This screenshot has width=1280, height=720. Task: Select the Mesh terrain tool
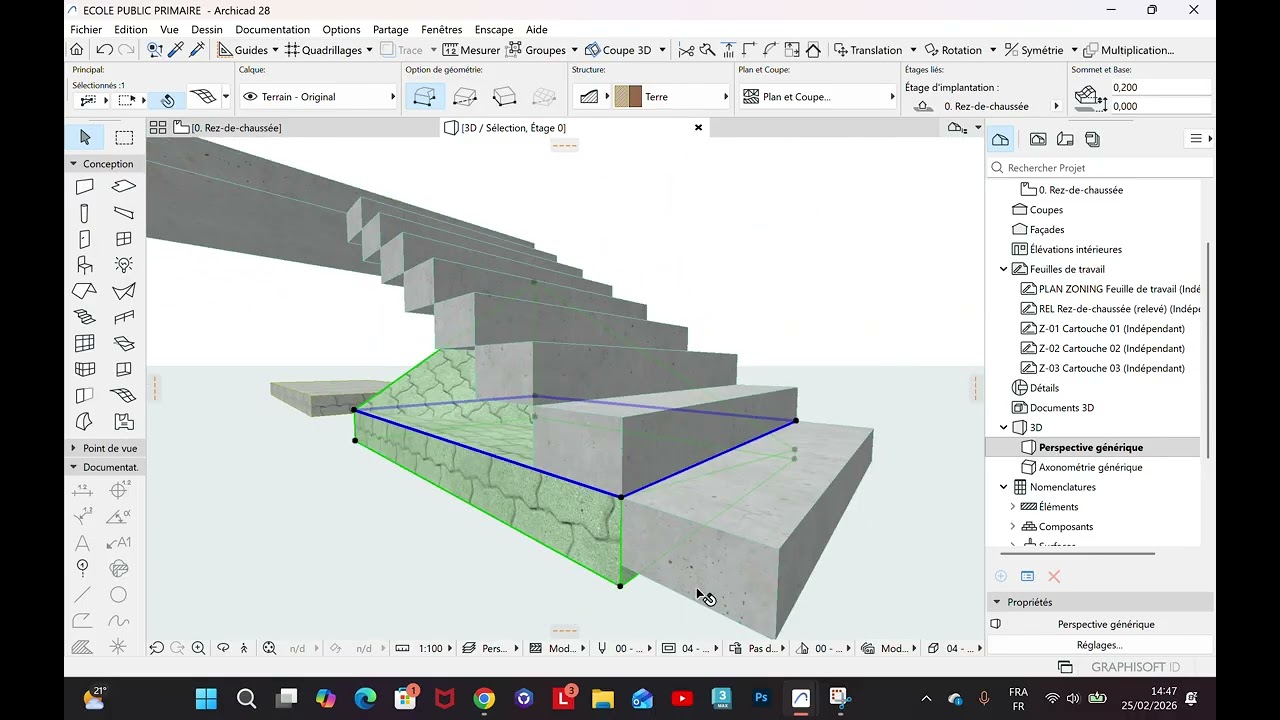(124, 395)
